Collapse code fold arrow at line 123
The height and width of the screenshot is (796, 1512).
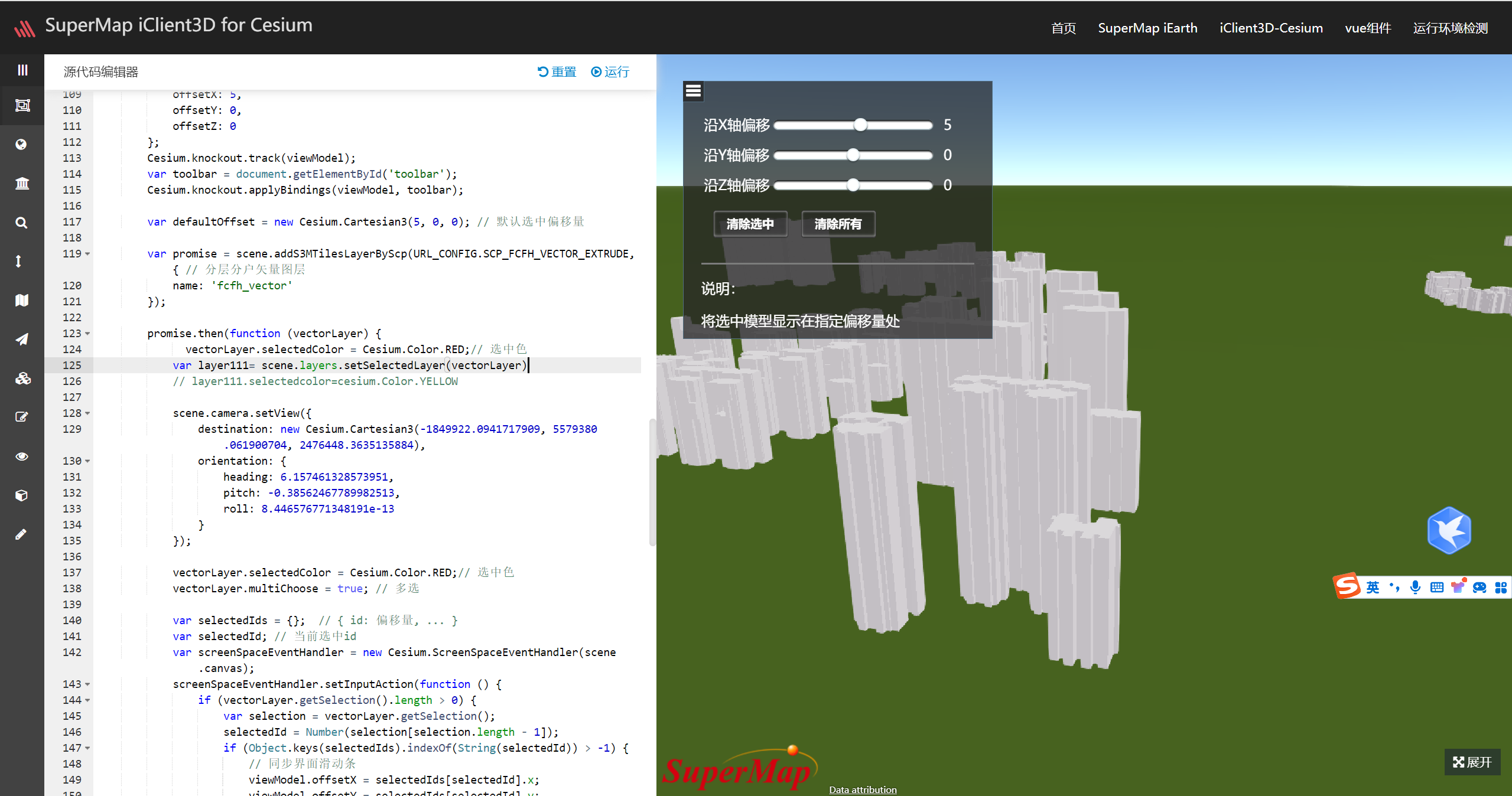pos(87,334)
